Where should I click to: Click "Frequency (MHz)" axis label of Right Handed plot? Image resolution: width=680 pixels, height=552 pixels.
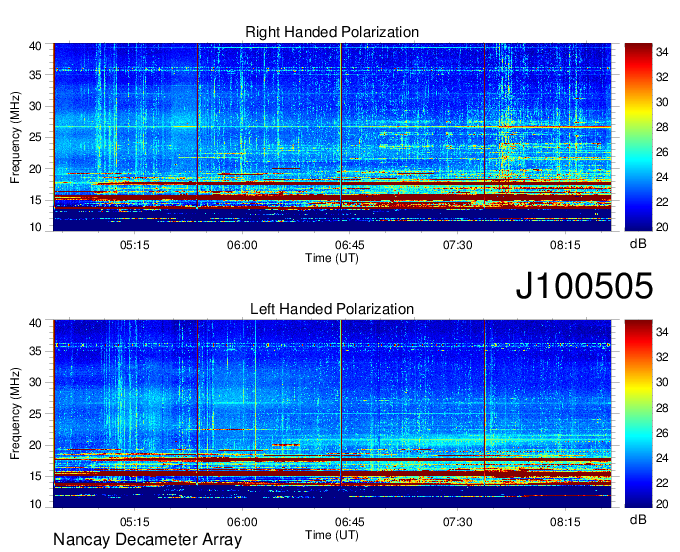click(x=15, y=137)
